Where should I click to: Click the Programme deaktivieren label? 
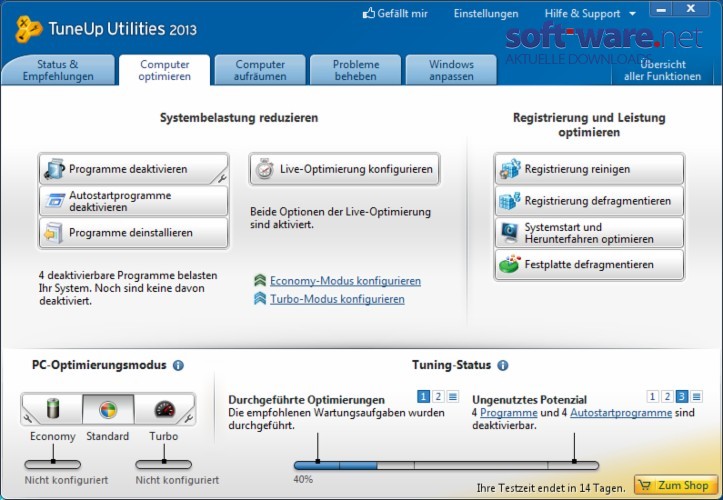128,169
